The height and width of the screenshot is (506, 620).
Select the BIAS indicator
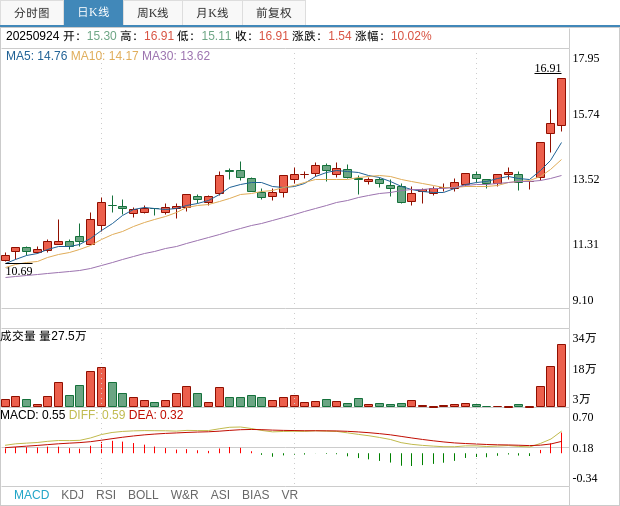pos(255,495)
